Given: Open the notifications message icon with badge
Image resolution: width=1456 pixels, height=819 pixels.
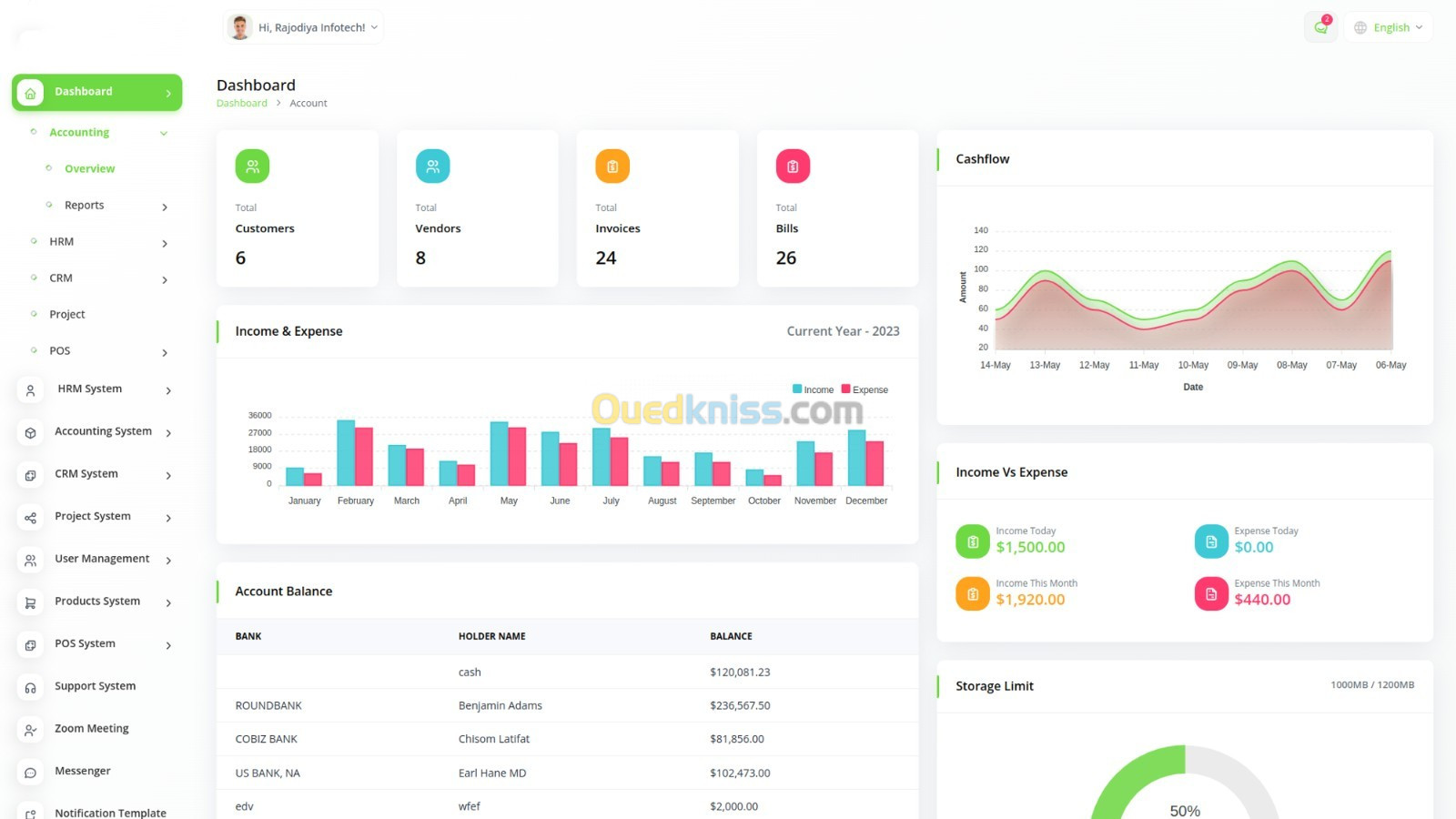Looking at the screenshot, I should click(1320, 27).
